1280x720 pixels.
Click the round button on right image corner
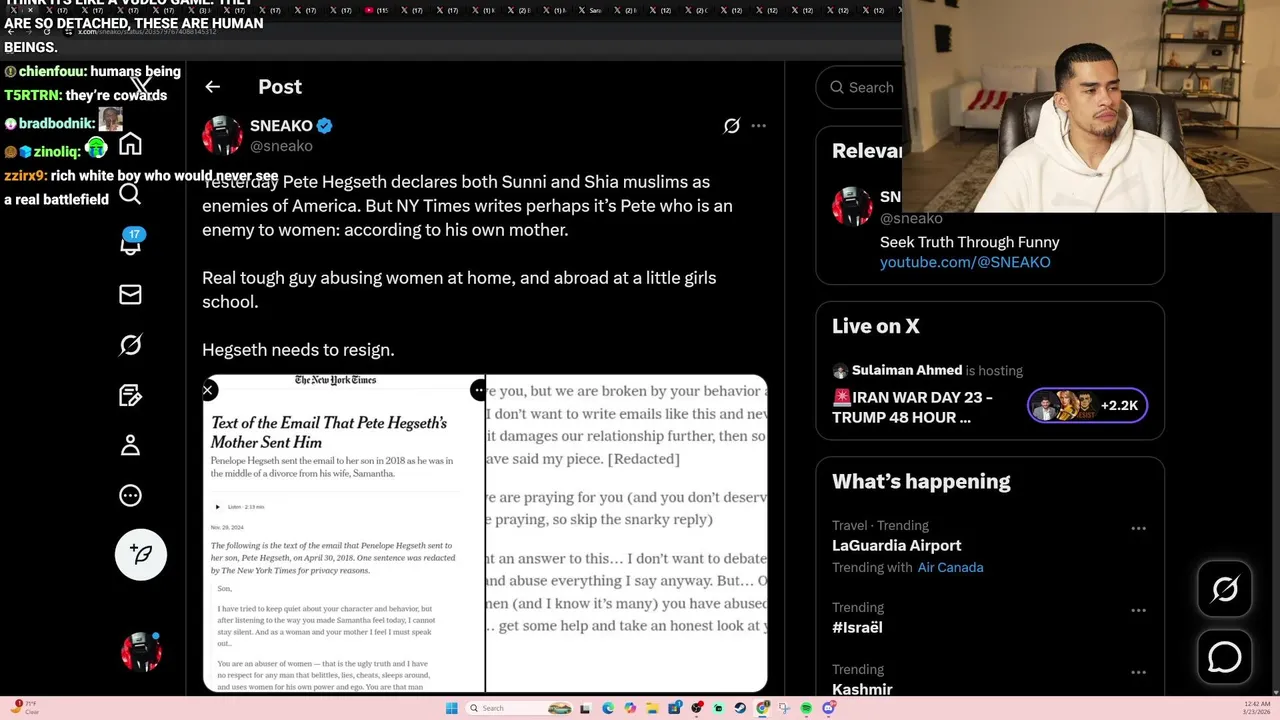(x=478, y=390)
